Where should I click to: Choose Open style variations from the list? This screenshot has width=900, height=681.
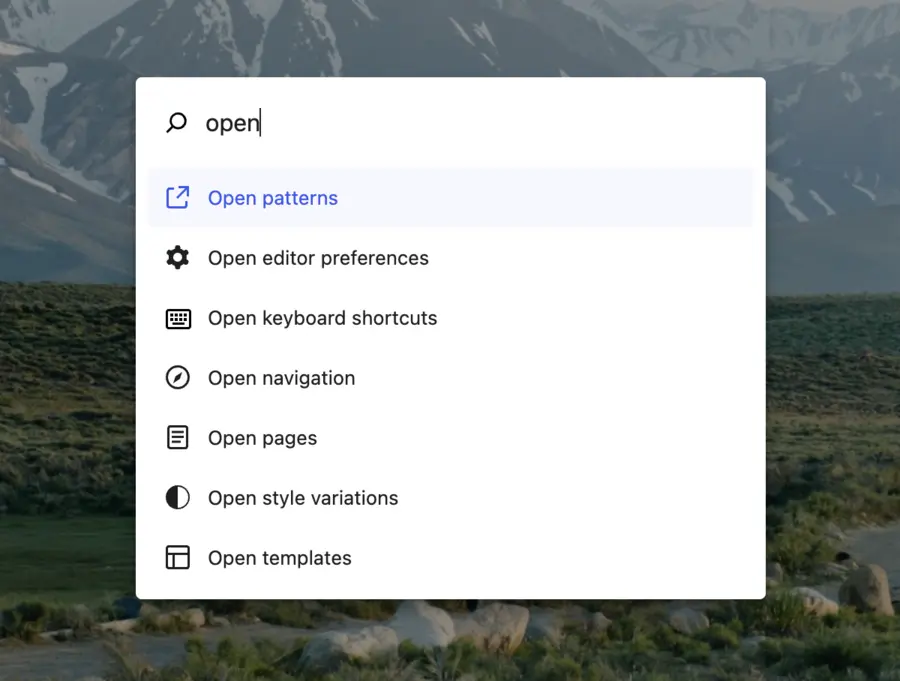click(x=303, y=497)
